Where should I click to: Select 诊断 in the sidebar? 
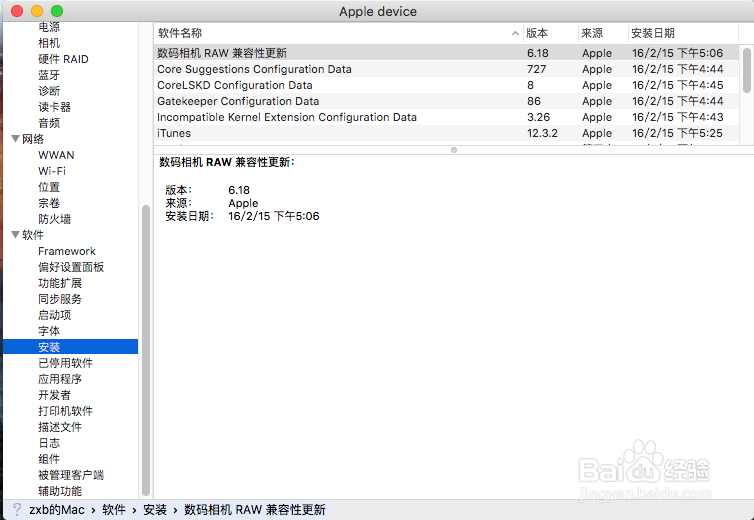[49, 91]
